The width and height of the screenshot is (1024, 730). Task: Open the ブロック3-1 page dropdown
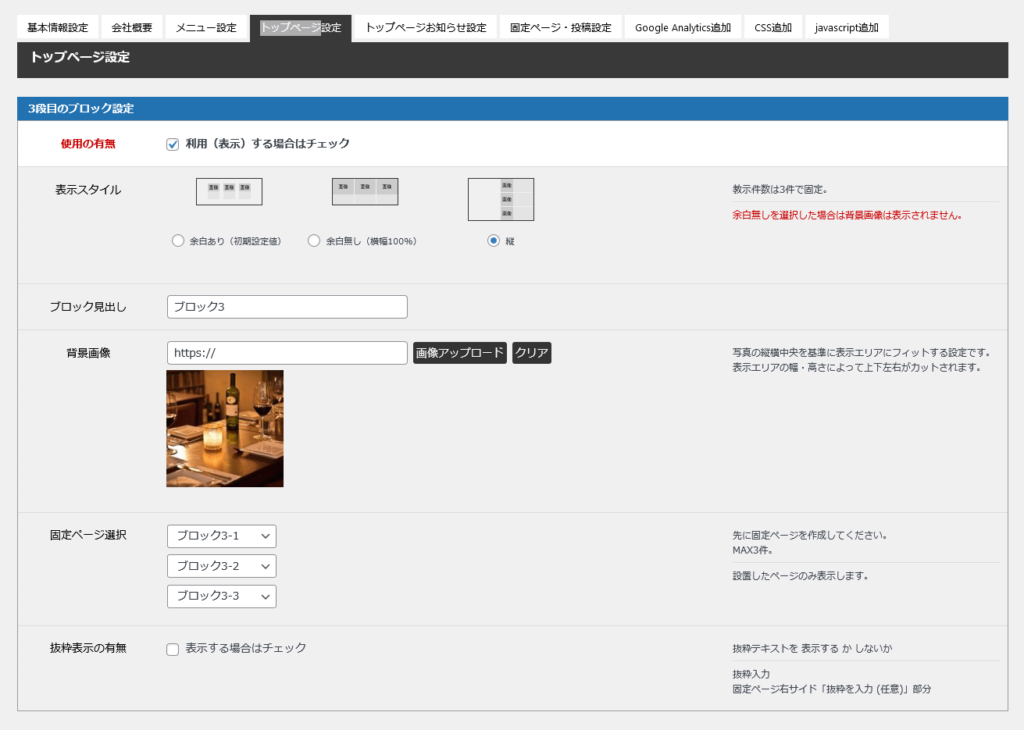[x=221, y=536]
